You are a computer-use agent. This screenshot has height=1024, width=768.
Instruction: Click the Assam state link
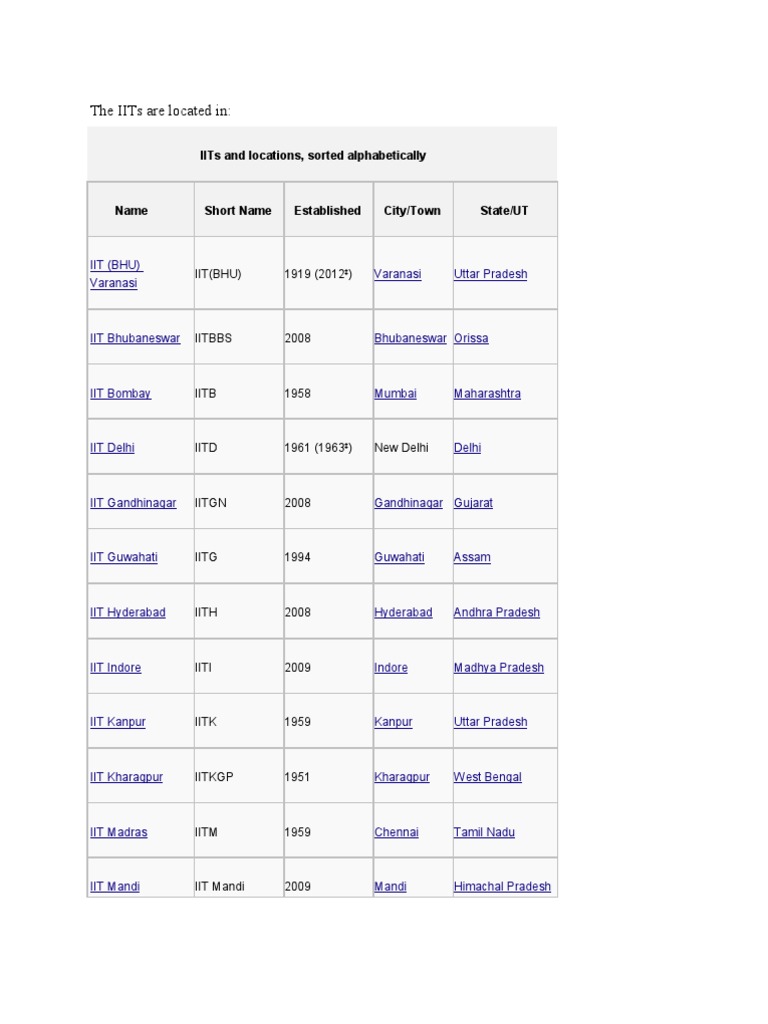(472, 557)
